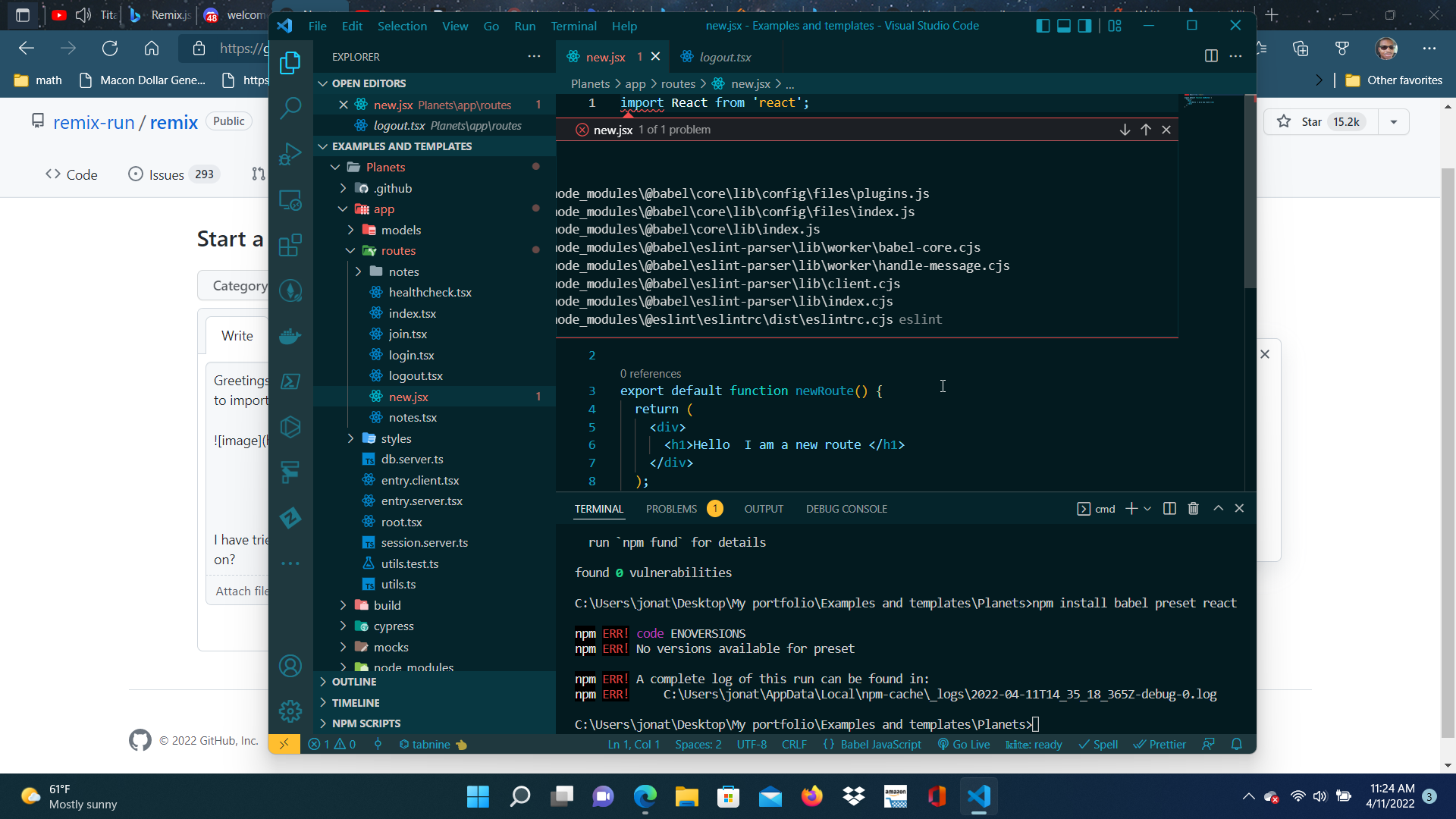Image resolution: width=1456 pixels, height=819 pixels.
Task: Open the Selection menu
Action: (x=402, y=26)
